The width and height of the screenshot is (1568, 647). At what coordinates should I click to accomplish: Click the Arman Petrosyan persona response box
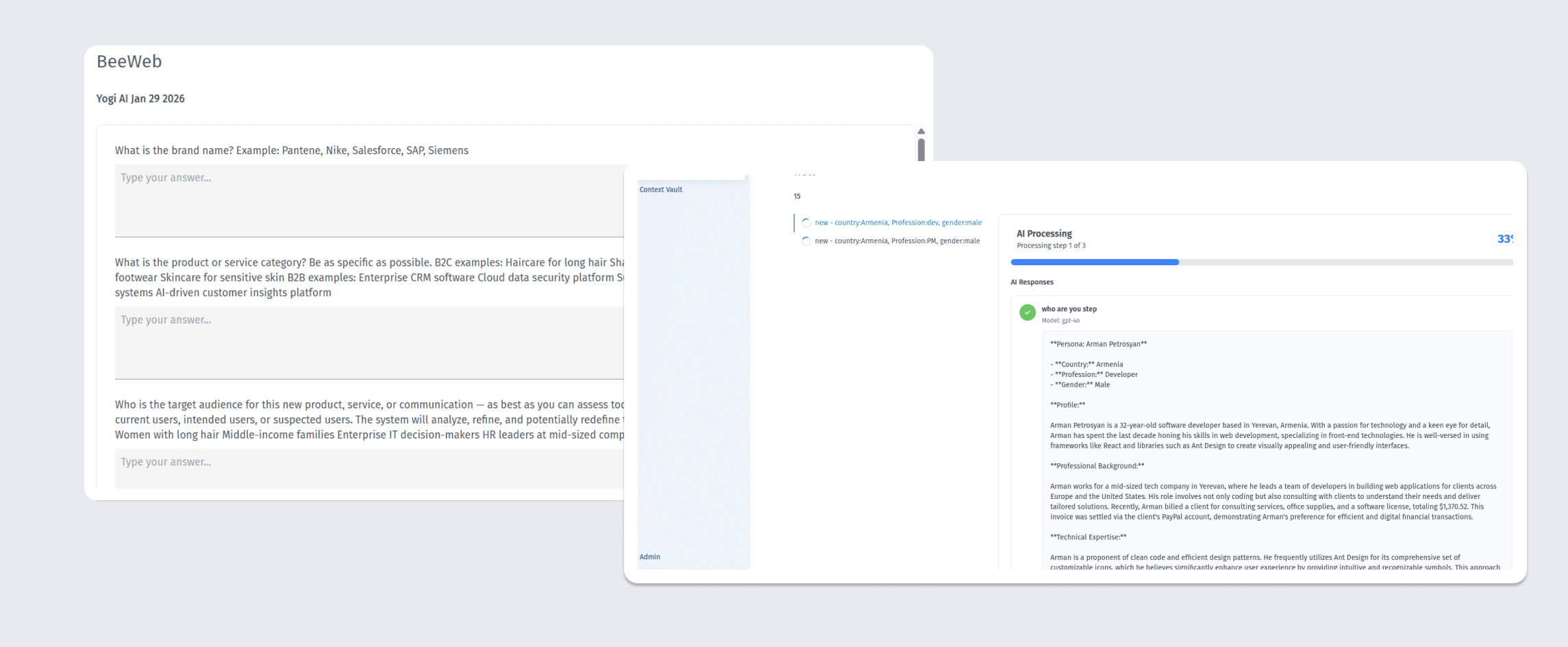[1275, 452]
